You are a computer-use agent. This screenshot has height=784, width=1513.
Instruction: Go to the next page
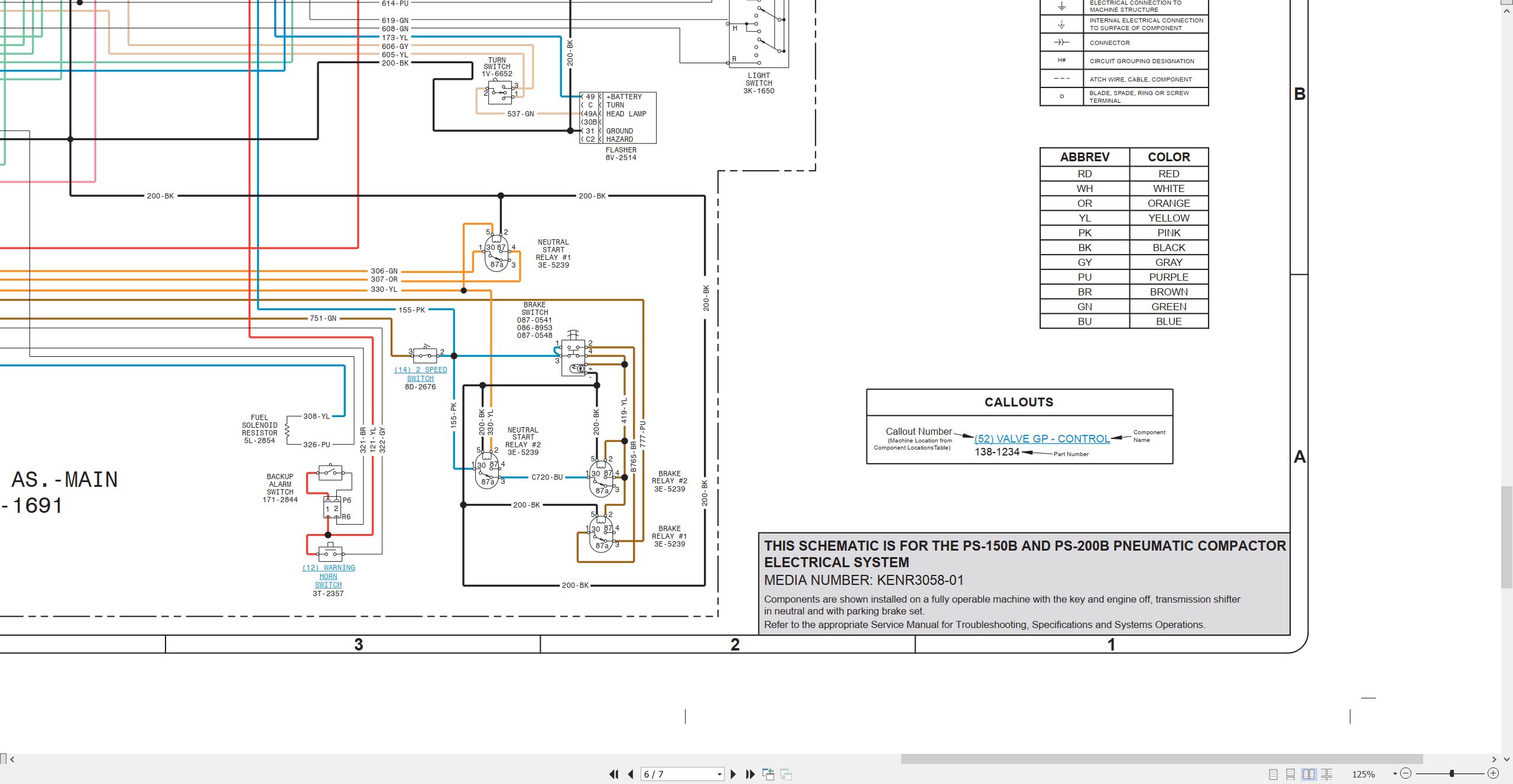tap(733, 774)
